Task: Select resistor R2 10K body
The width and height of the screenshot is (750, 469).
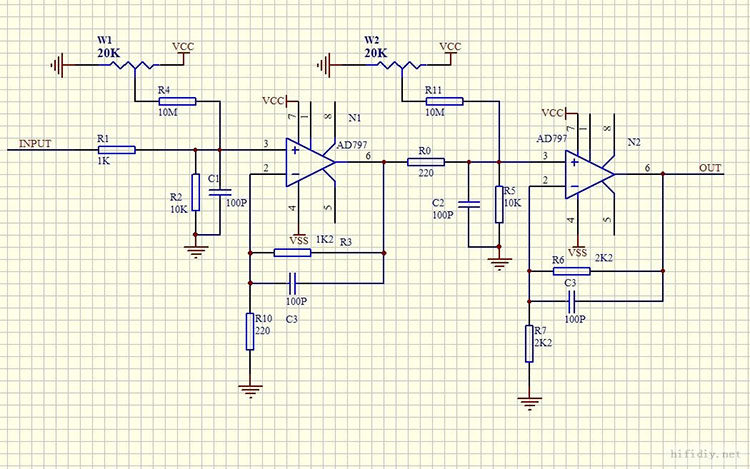Action: (x=196, y=192)
